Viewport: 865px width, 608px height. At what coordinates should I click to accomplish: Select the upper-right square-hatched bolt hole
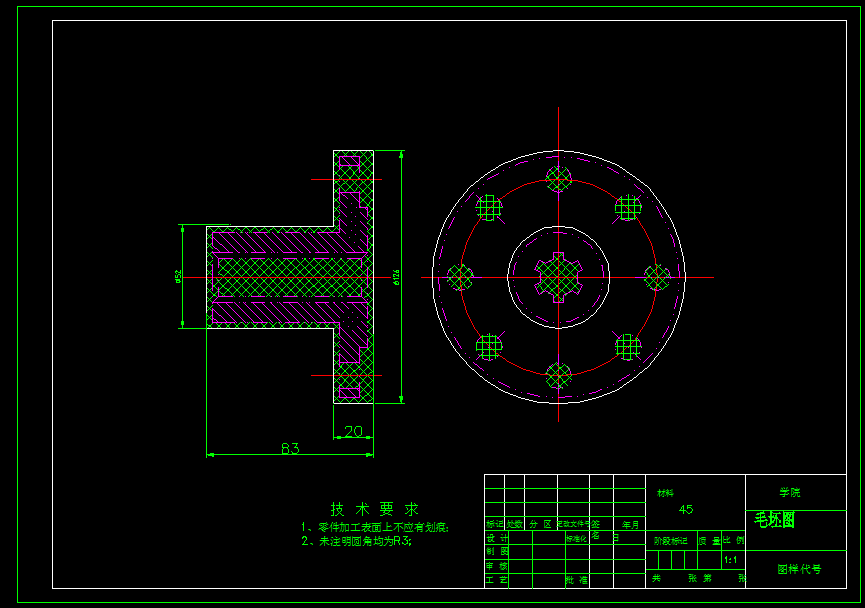click(628, 208)
